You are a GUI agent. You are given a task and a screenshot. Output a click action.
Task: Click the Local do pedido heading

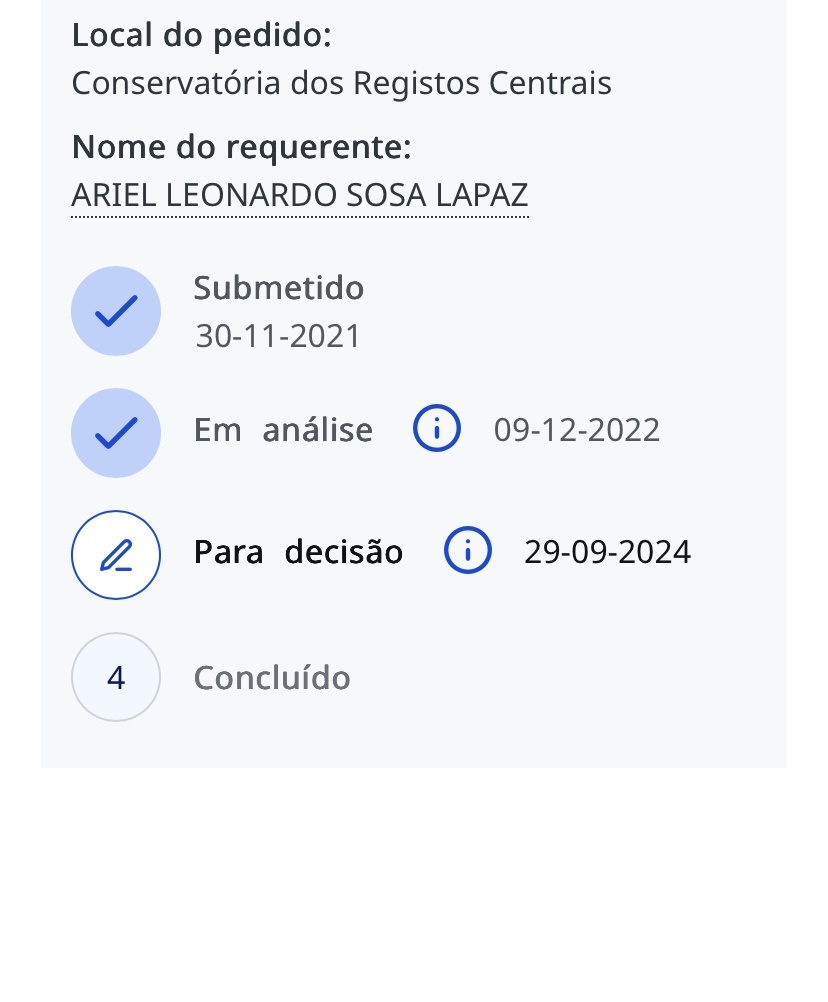click(201, 36)
